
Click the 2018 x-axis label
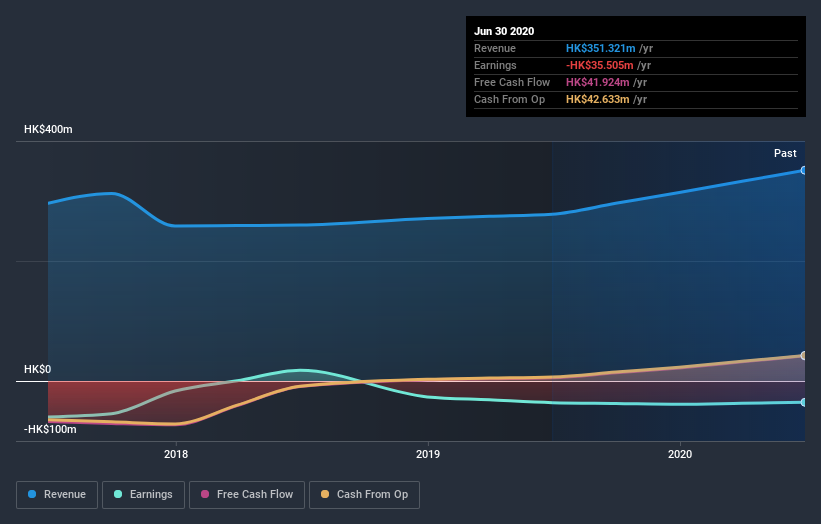(x=176, y=454)
